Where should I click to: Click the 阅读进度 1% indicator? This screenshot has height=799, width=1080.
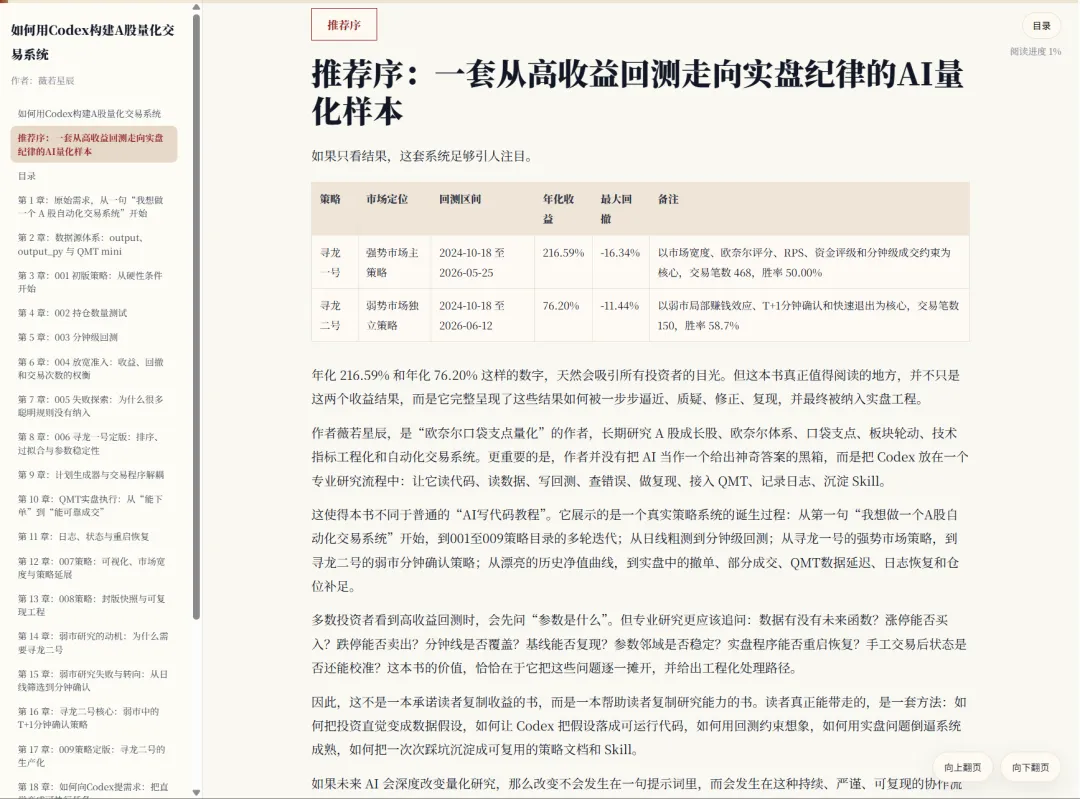[x=1035, y=52]
